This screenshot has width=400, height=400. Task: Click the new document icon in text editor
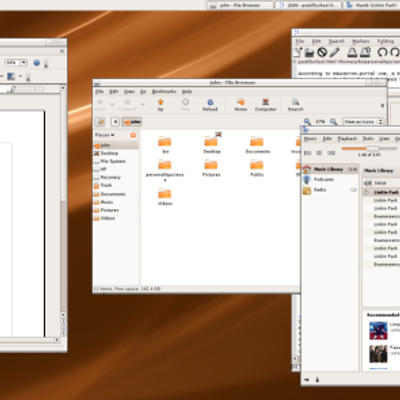[x=297, y=52]
